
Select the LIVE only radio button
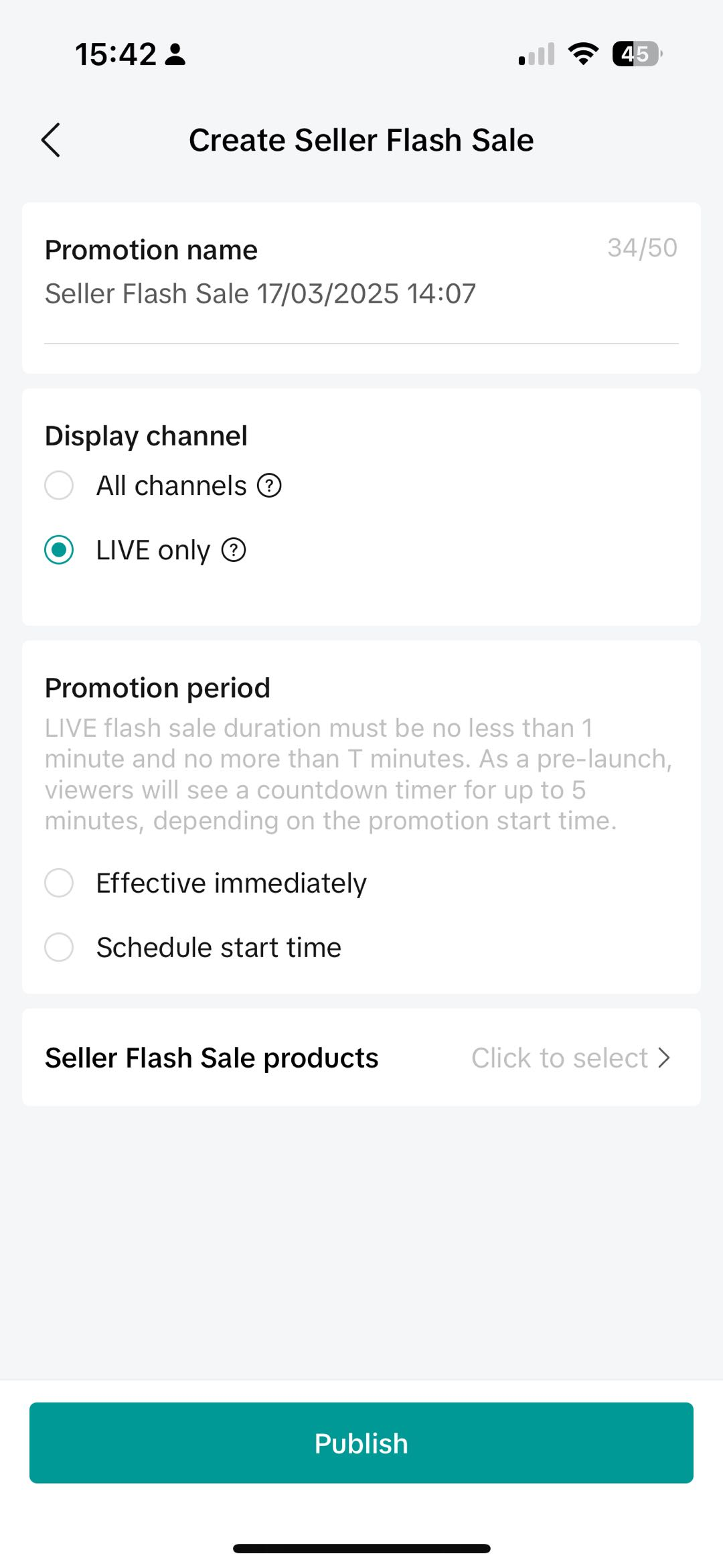coord(59,550)
